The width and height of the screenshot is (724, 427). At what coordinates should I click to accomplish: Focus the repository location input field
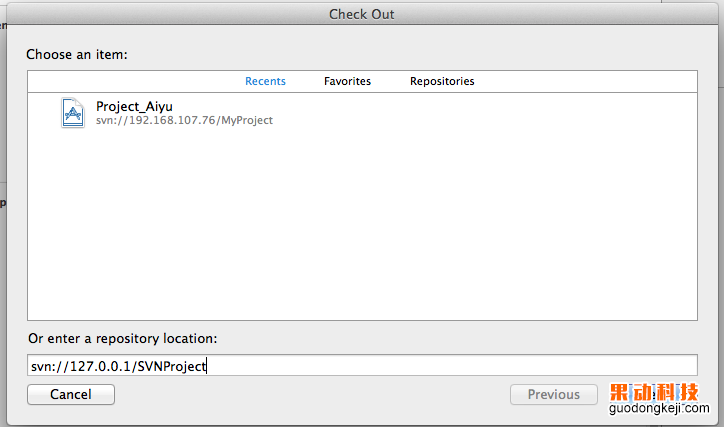450,366
